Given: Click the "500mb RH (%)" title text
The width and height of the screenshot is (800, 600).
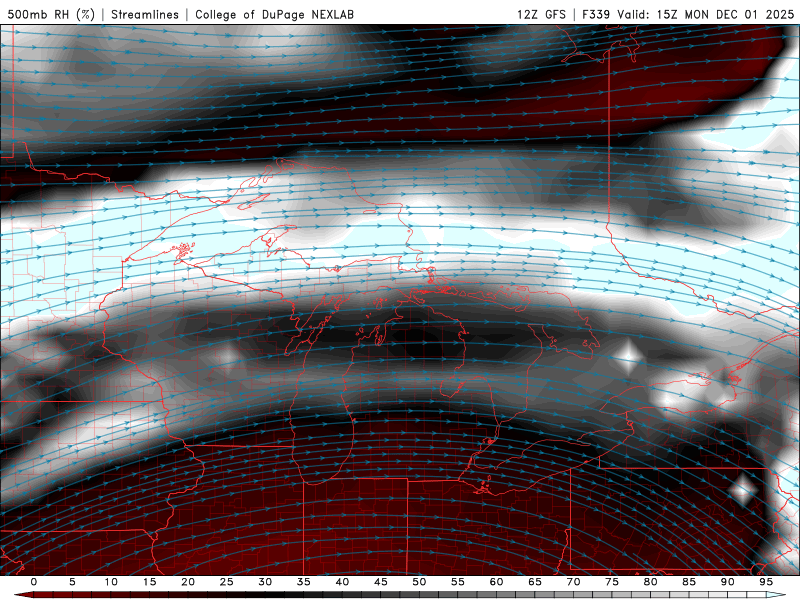Looking at the screenshot, I should [51, 14].
